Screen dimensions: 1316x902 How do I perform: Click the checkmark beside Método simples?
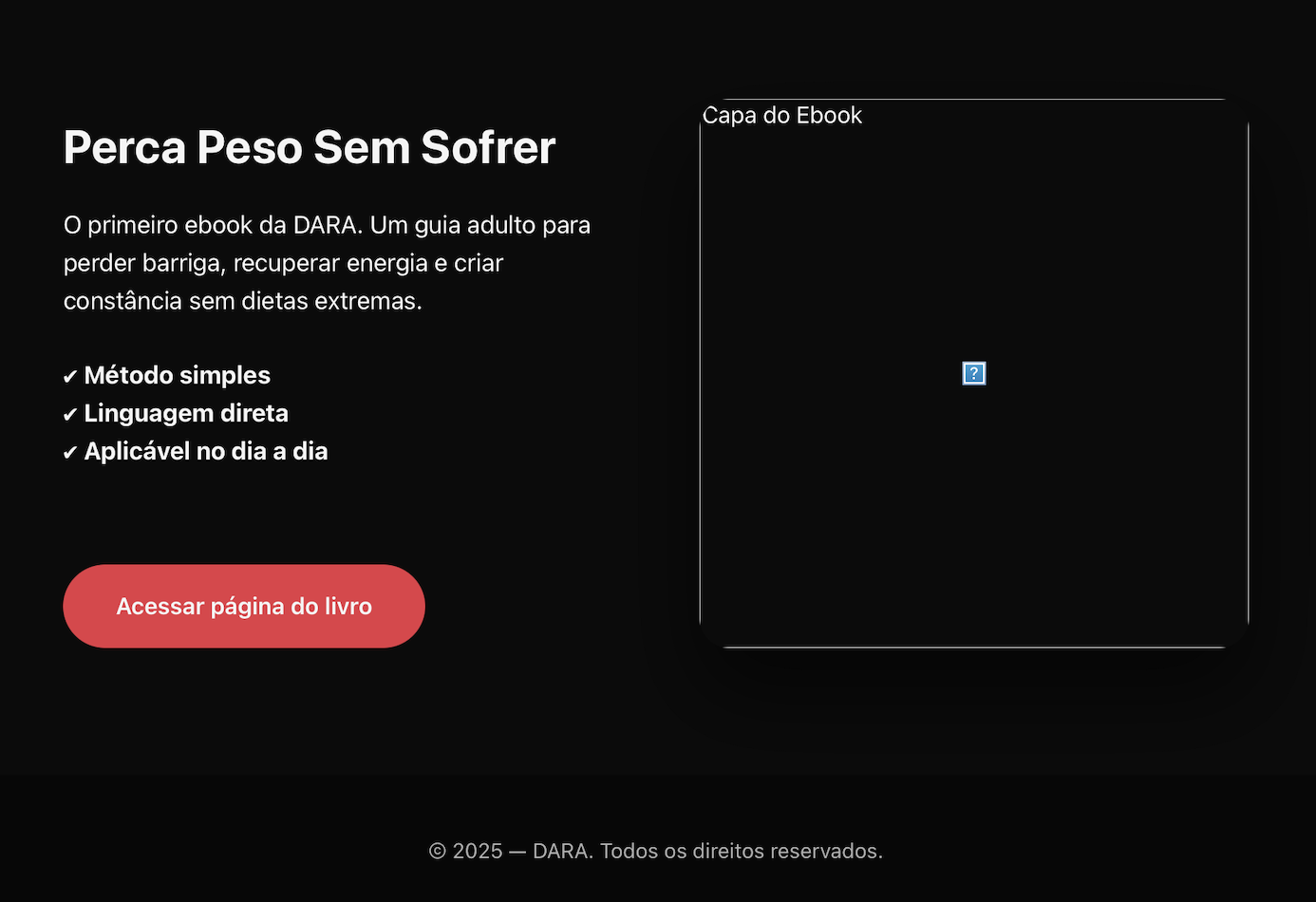point(70,377)
